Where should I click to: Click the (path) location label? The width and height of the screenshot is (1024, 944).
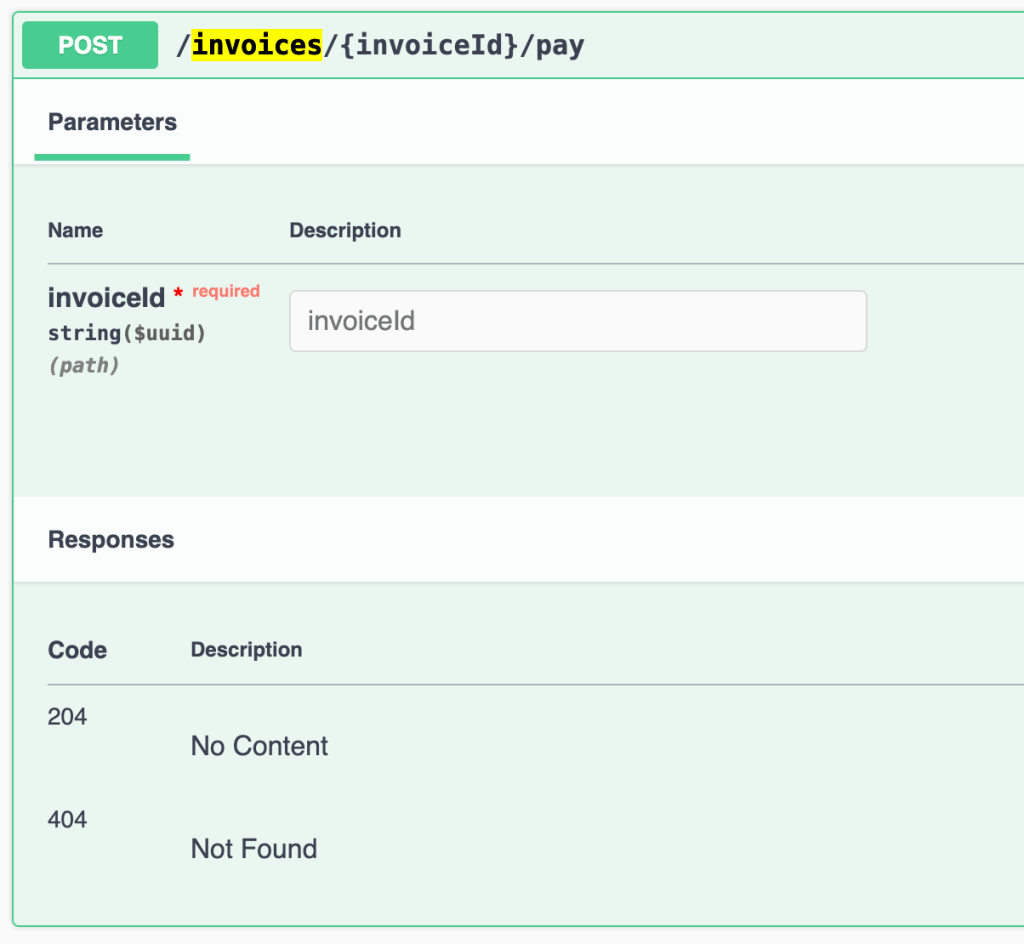(83, 366)
